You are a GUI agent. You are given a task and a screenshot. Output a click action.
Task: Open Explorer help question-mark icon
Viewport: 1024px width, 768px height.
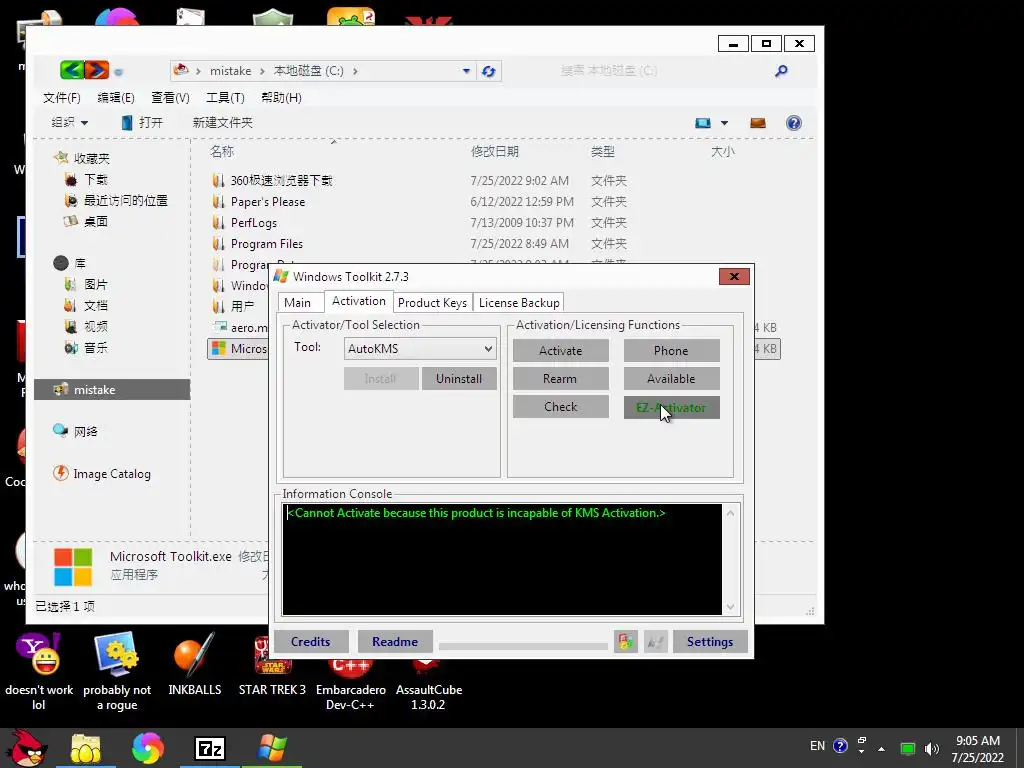tap(793, 123)
